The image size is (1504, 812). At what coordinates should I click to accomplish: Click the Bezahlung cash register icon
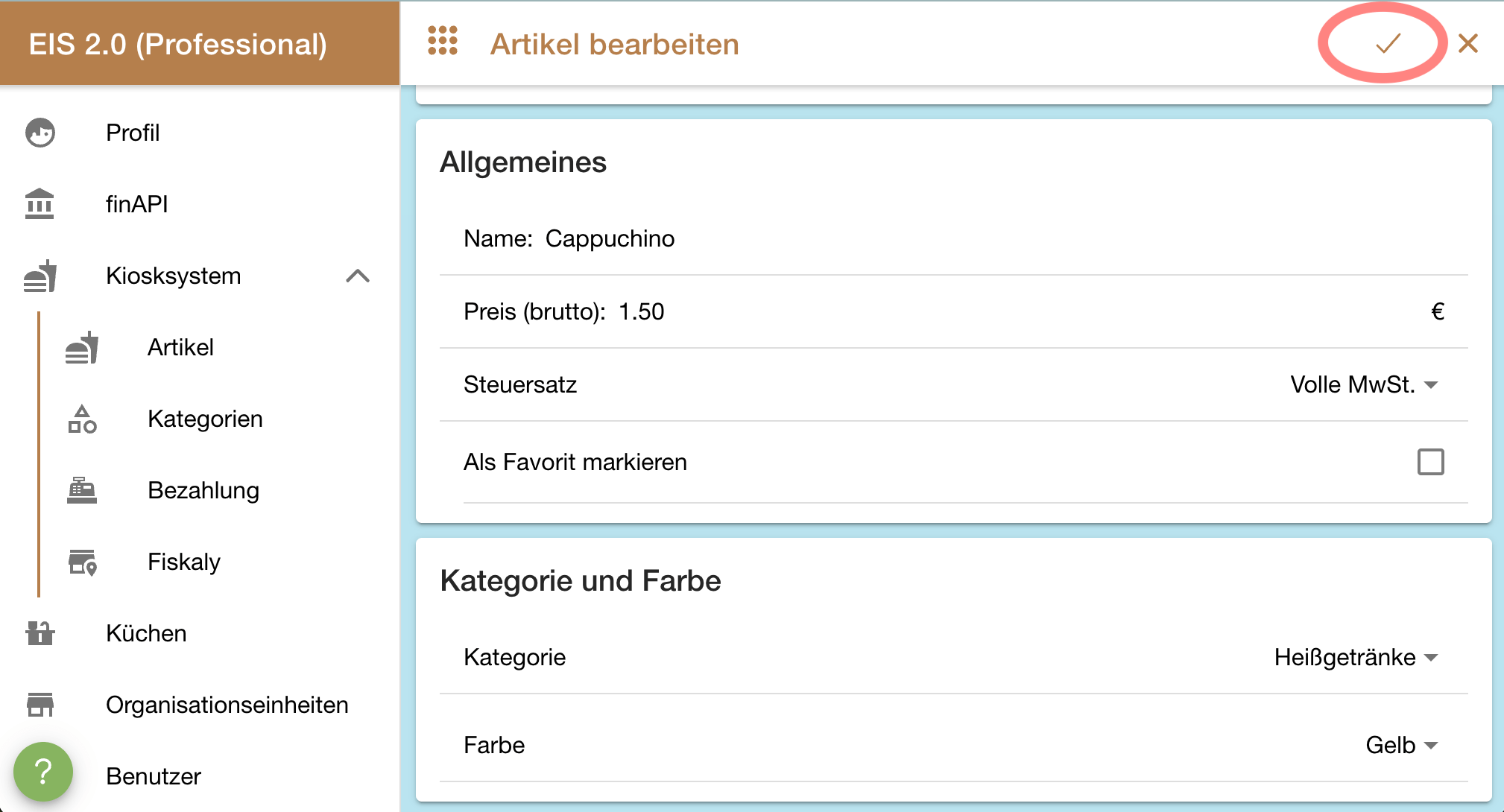click(82, 490)
